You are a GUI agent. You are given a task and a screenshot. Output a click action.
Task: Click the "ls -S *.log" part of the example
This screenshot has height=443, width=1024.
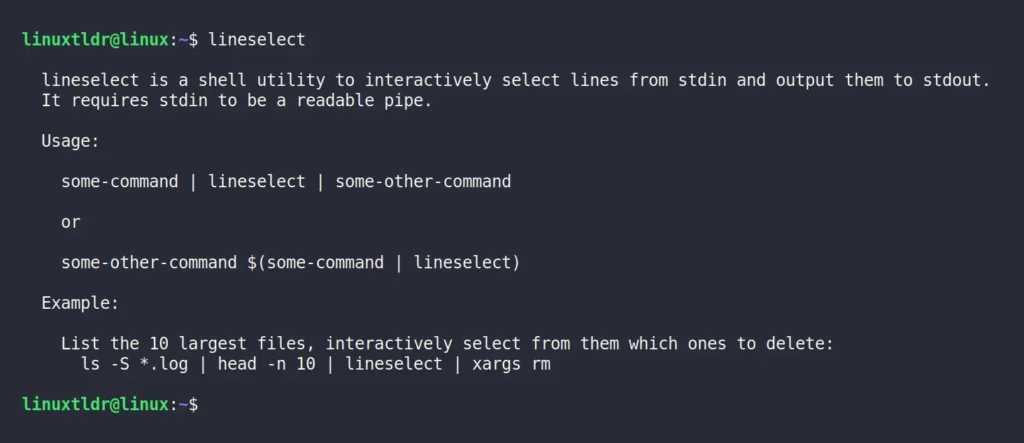[135, 364]
